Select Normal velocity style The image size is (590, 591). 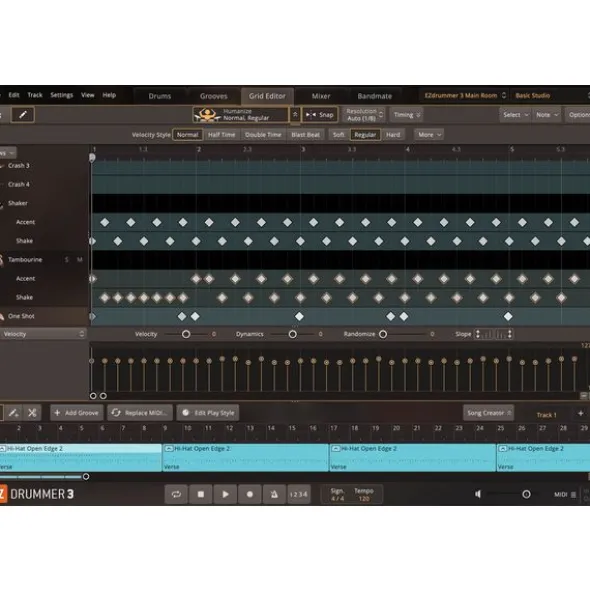coord(187,135)
